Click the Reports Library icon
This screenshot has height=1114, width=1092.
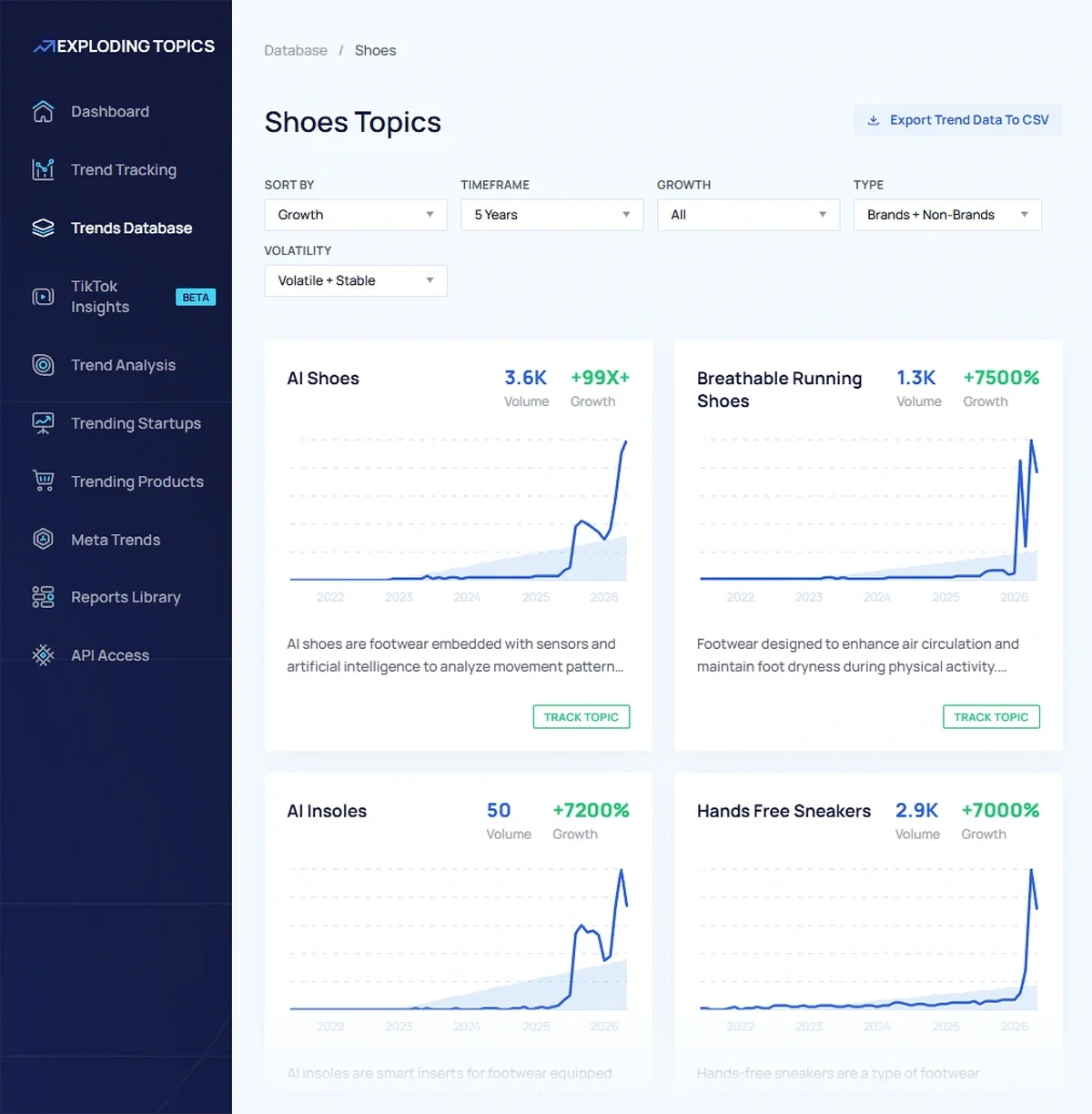[43, 597]
